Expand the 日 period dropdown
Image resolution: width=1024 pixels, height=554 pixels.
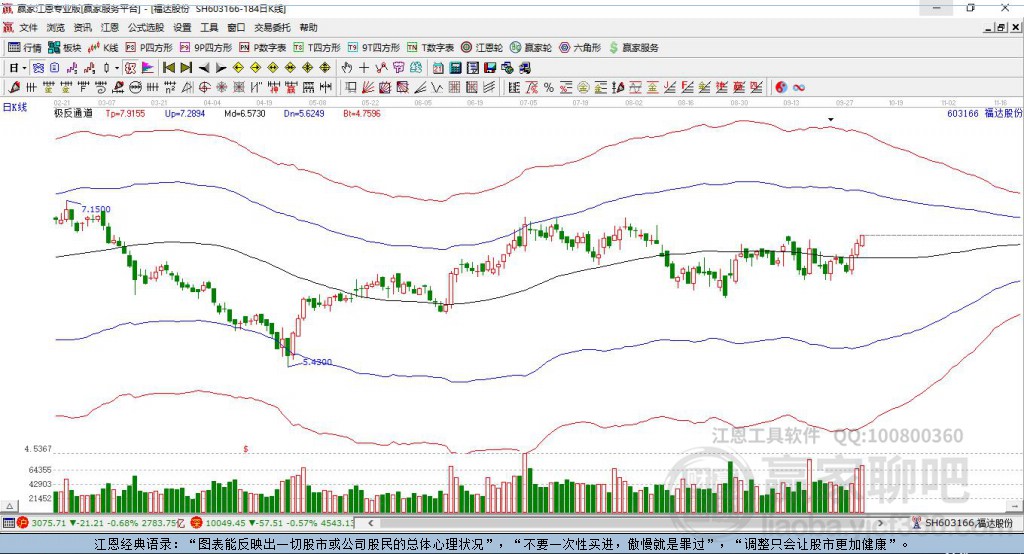click(x=24, y=68)
